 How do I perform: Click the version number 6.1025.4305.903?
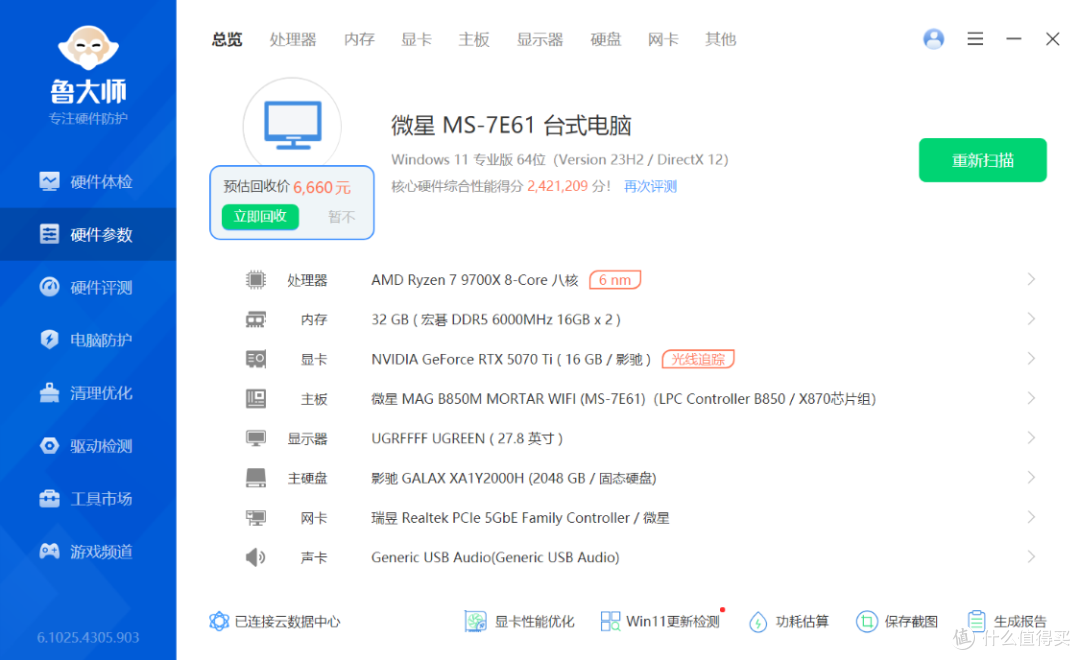(x=88, y=637)
